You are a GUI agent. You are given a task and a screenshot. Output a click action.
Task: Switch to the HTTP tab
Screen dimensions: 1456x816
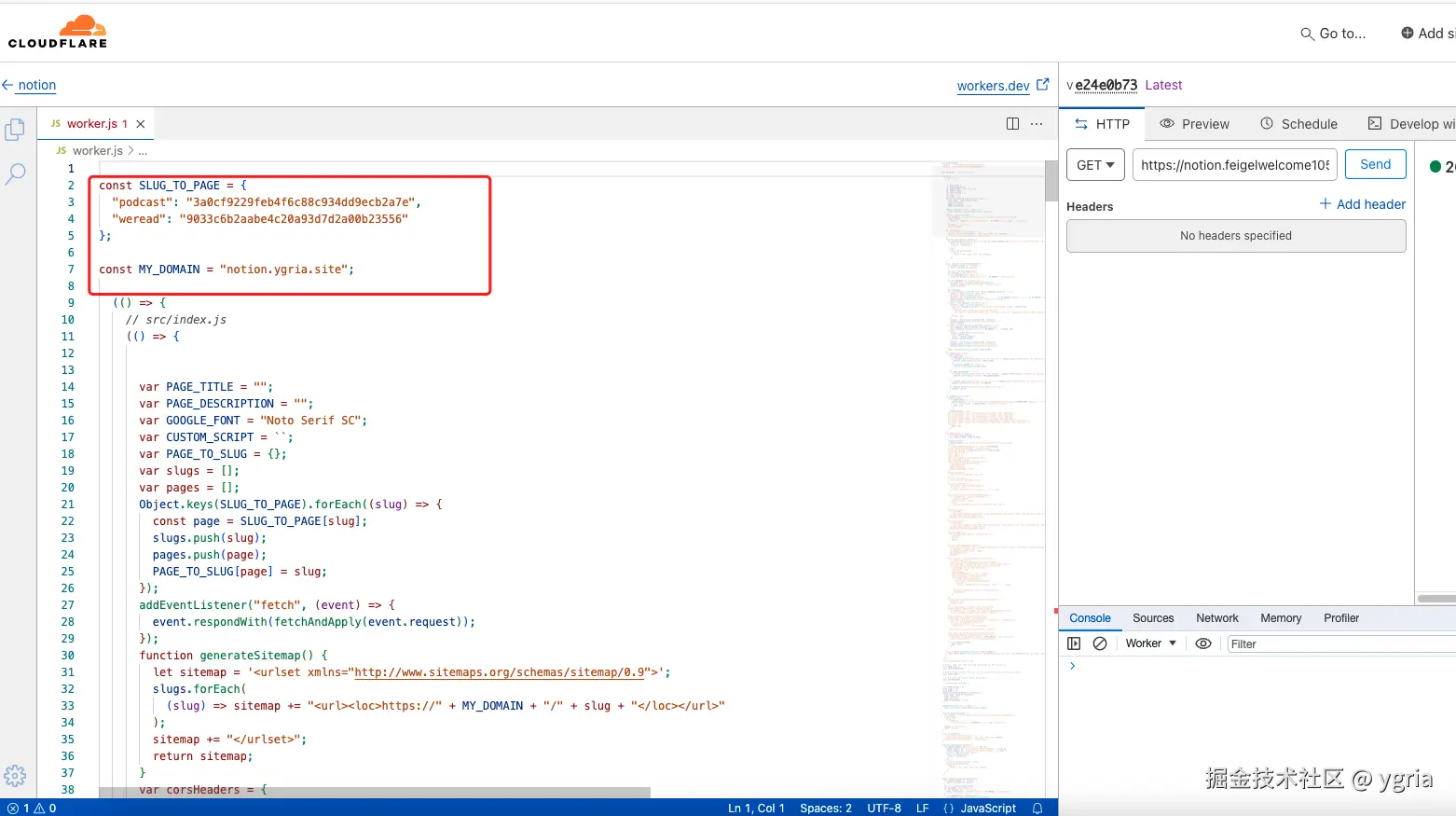[1102, 124]
